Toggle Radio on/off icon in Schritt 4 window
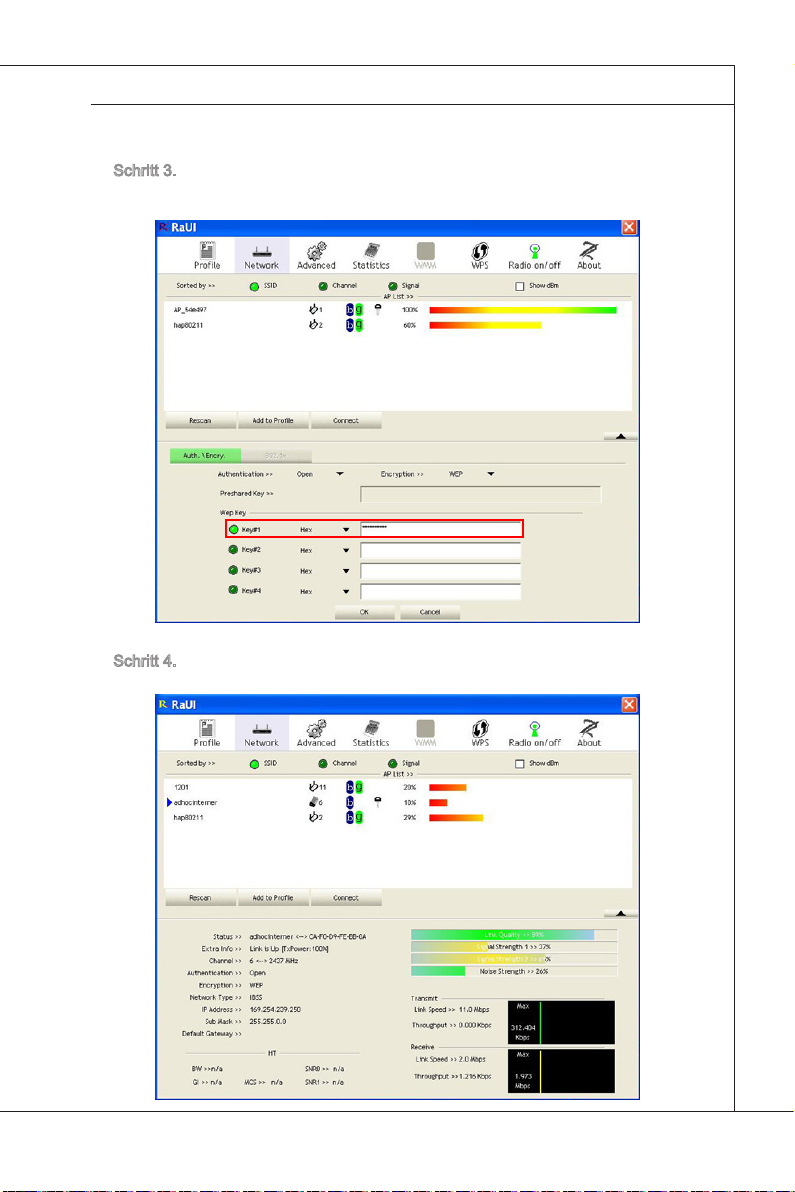The height and width of the screenshot is (1192, 795). (534, 733)
